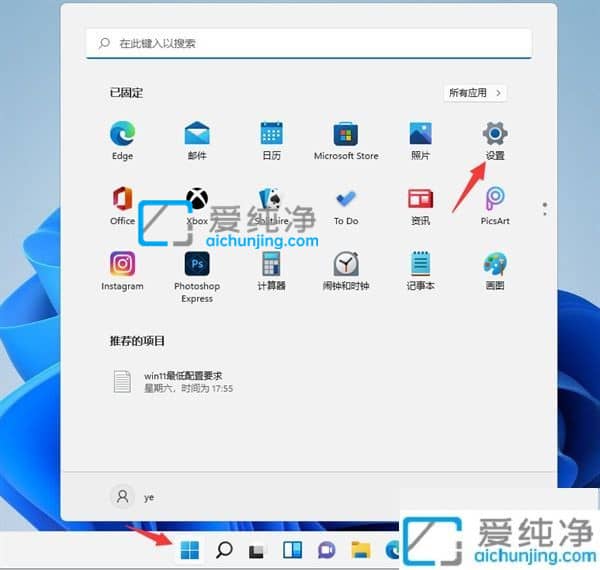This screenshot has width=600, height=570.
Task: Open Widgets panel from taskbar
Action: pos(292,550)
